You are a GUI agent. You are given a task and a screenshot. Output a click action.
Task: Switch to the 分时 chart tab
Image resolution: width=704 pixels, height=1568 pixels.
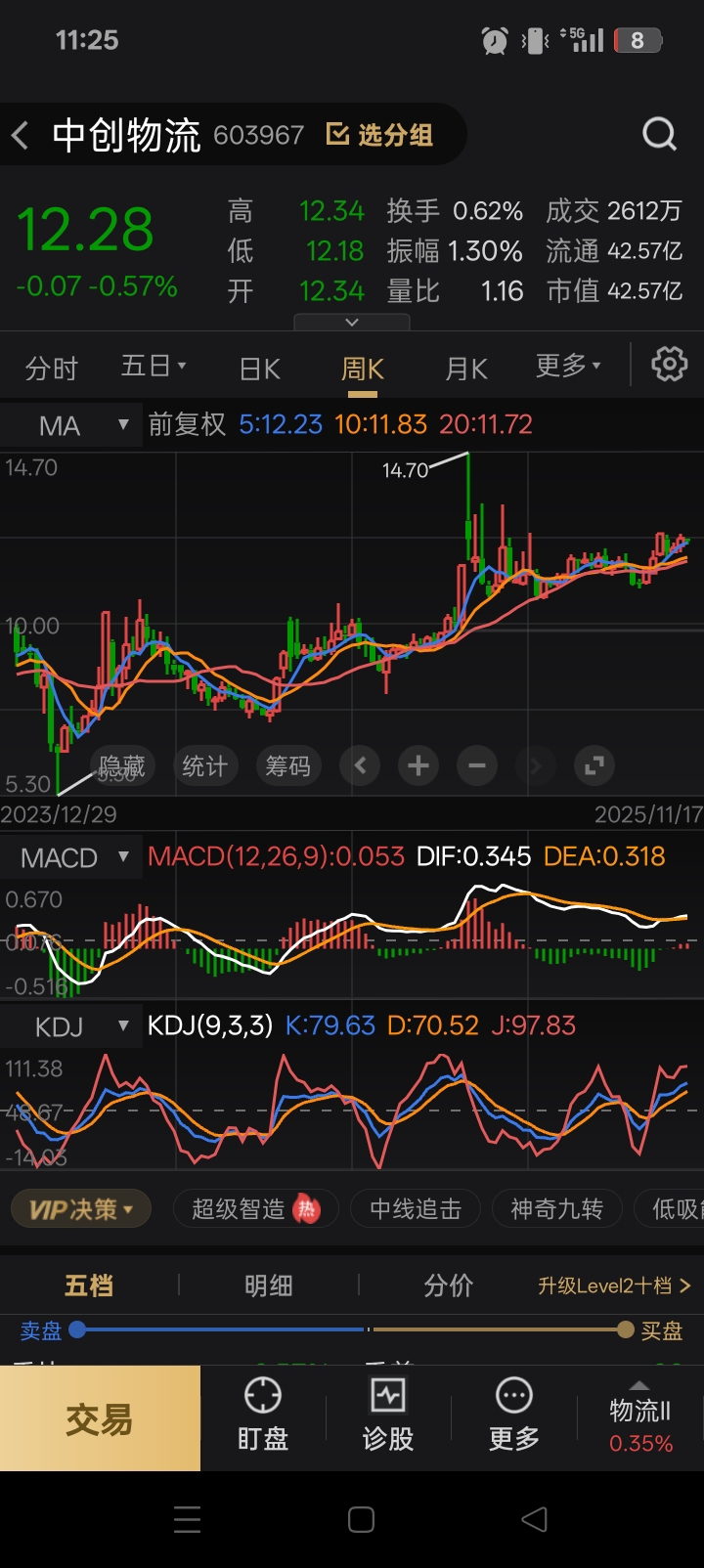point(51,369)
